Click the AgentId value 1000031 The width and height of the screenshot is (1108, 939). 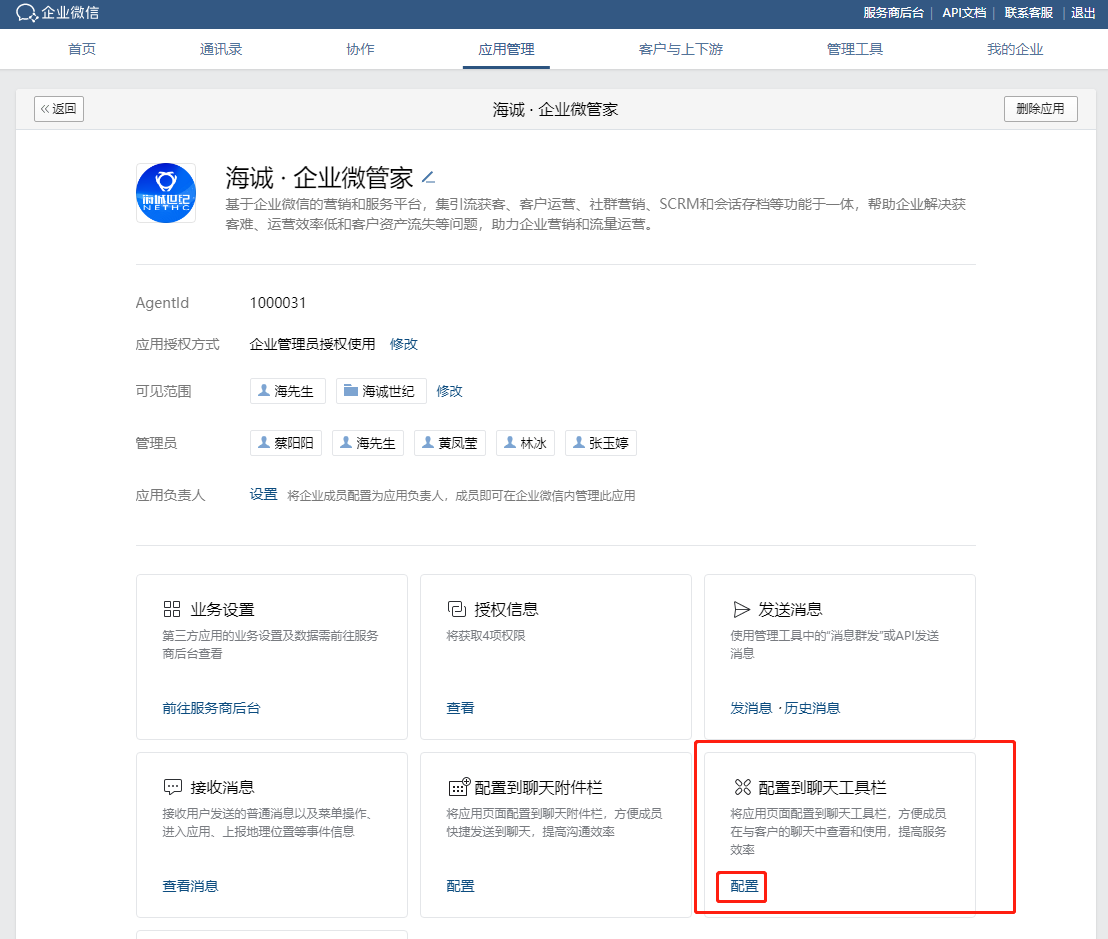[278, 302]
